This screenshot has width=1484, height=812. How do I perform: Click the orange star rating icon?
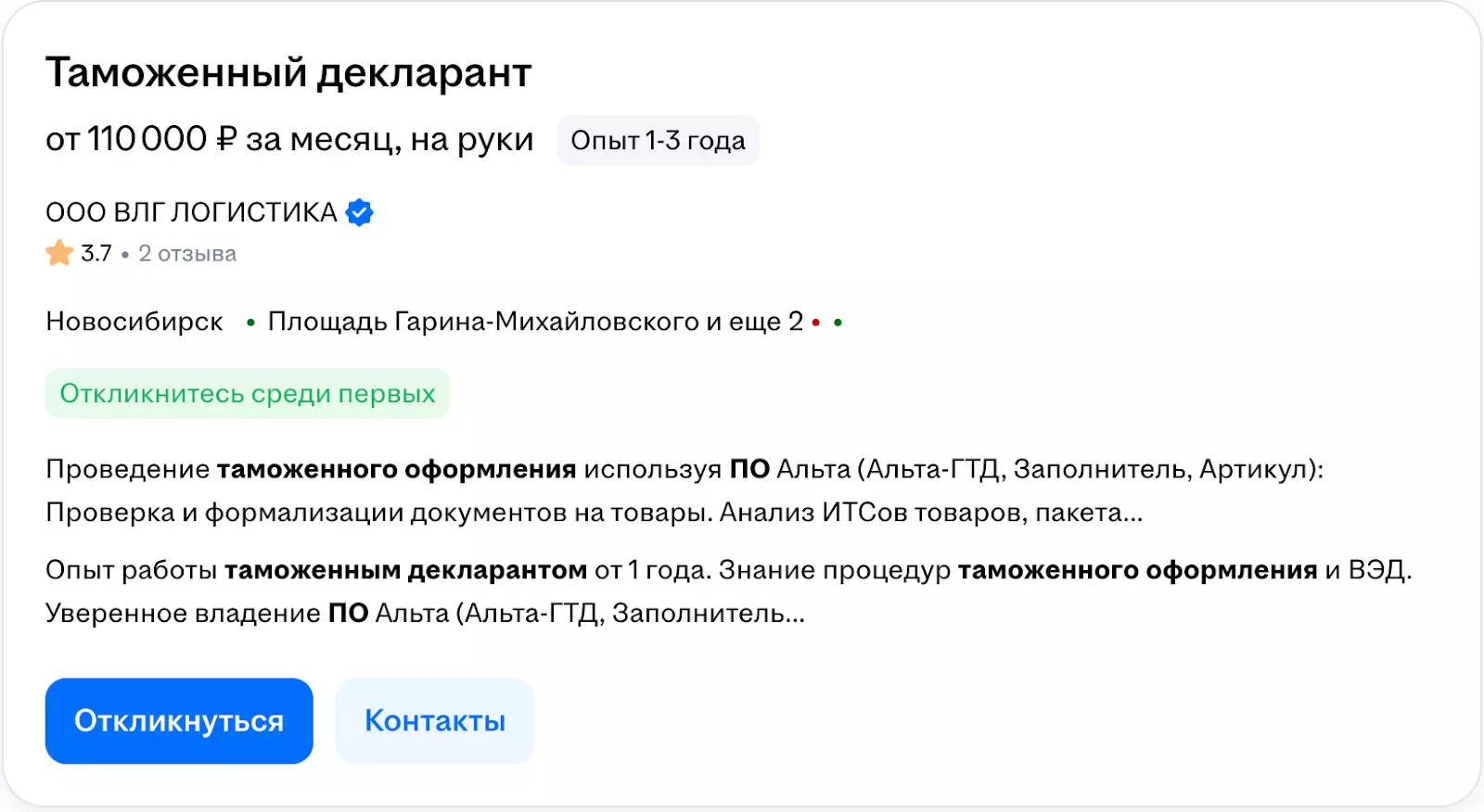click(59, 253)
